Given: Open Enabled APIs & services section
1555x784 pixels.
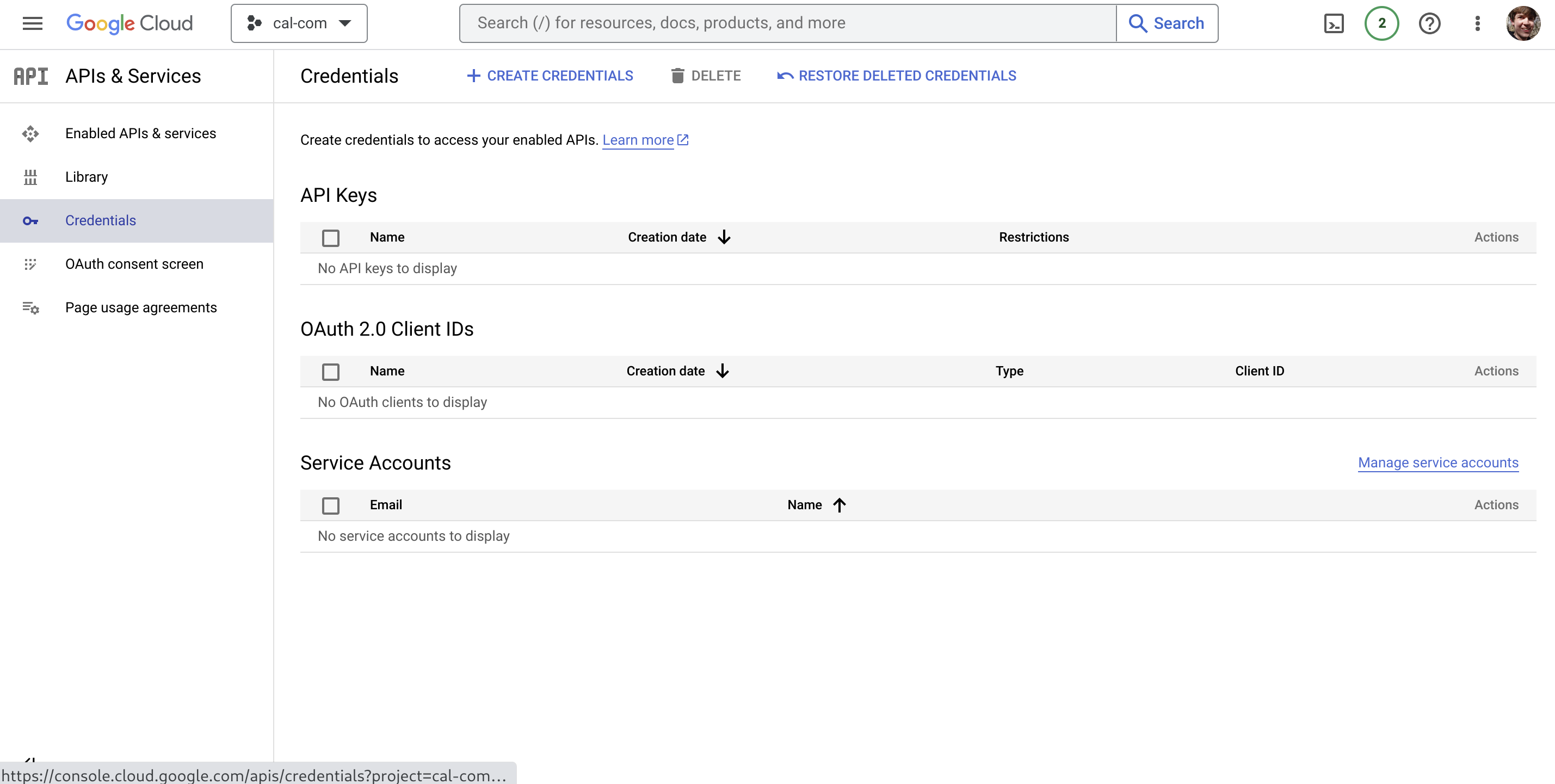Looking at the screenshot, I should pyautogui.click(x=140, y=133).
